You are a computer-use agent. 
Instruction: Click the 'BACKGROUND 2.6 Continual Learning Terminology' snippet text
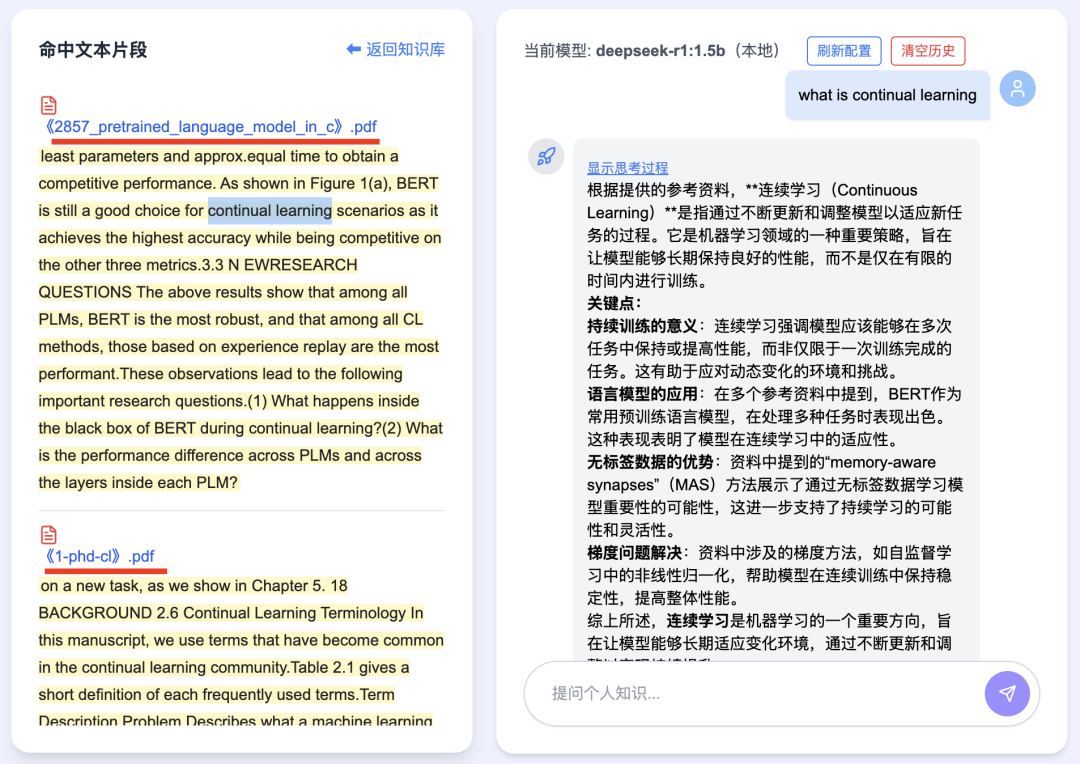[x=230, y=613]
